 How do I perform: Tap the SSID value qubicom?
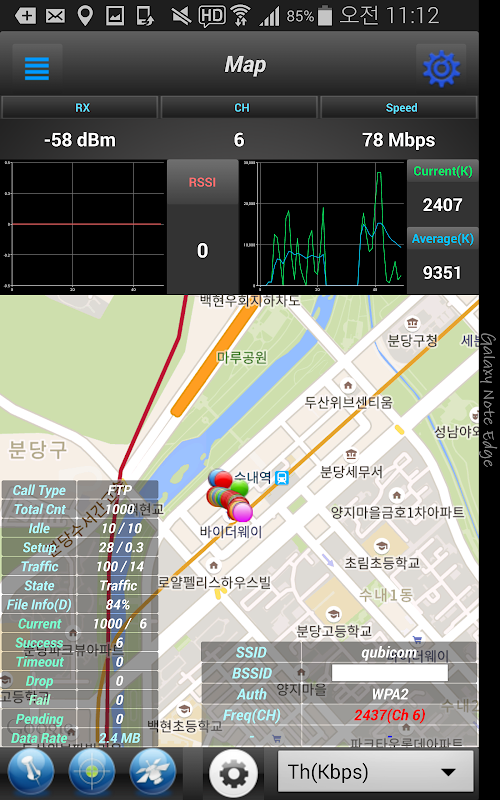pos(389,653)
